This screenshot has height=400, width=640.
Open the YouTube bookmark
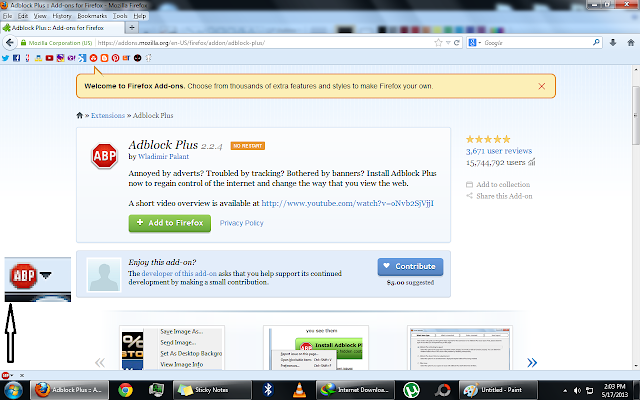click(49, 58)
